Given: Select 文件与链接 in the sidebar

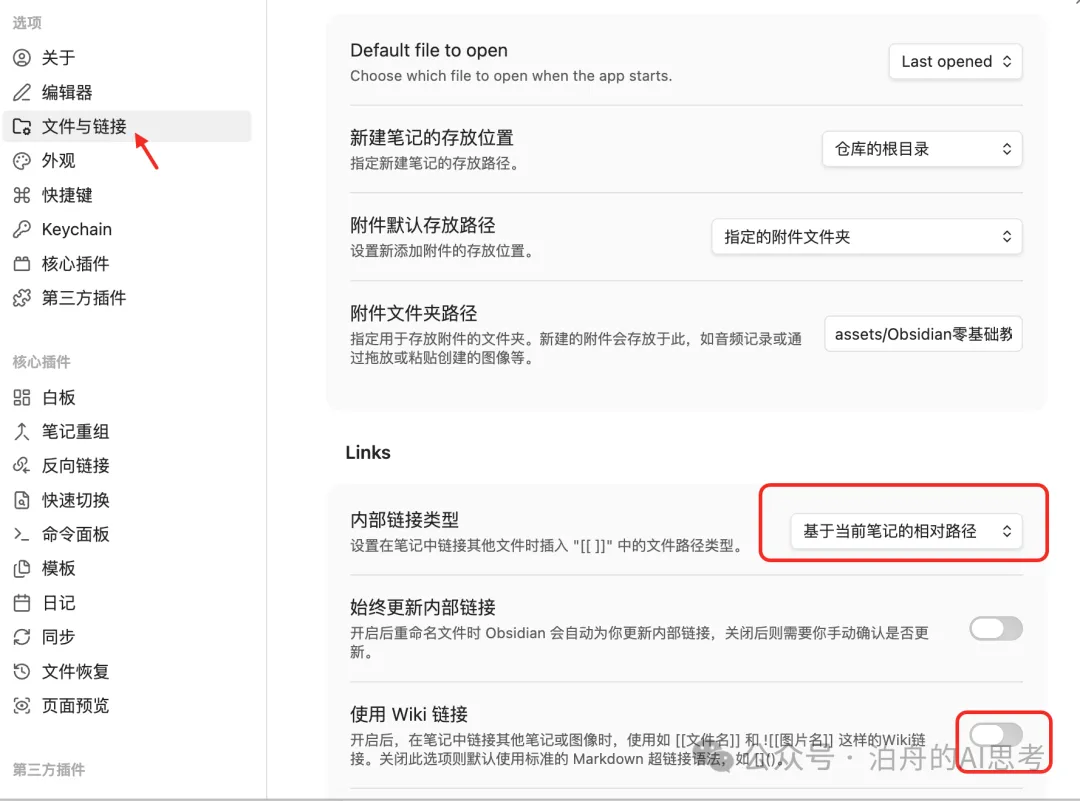Looking at the screenshot, I should [127, 127].
